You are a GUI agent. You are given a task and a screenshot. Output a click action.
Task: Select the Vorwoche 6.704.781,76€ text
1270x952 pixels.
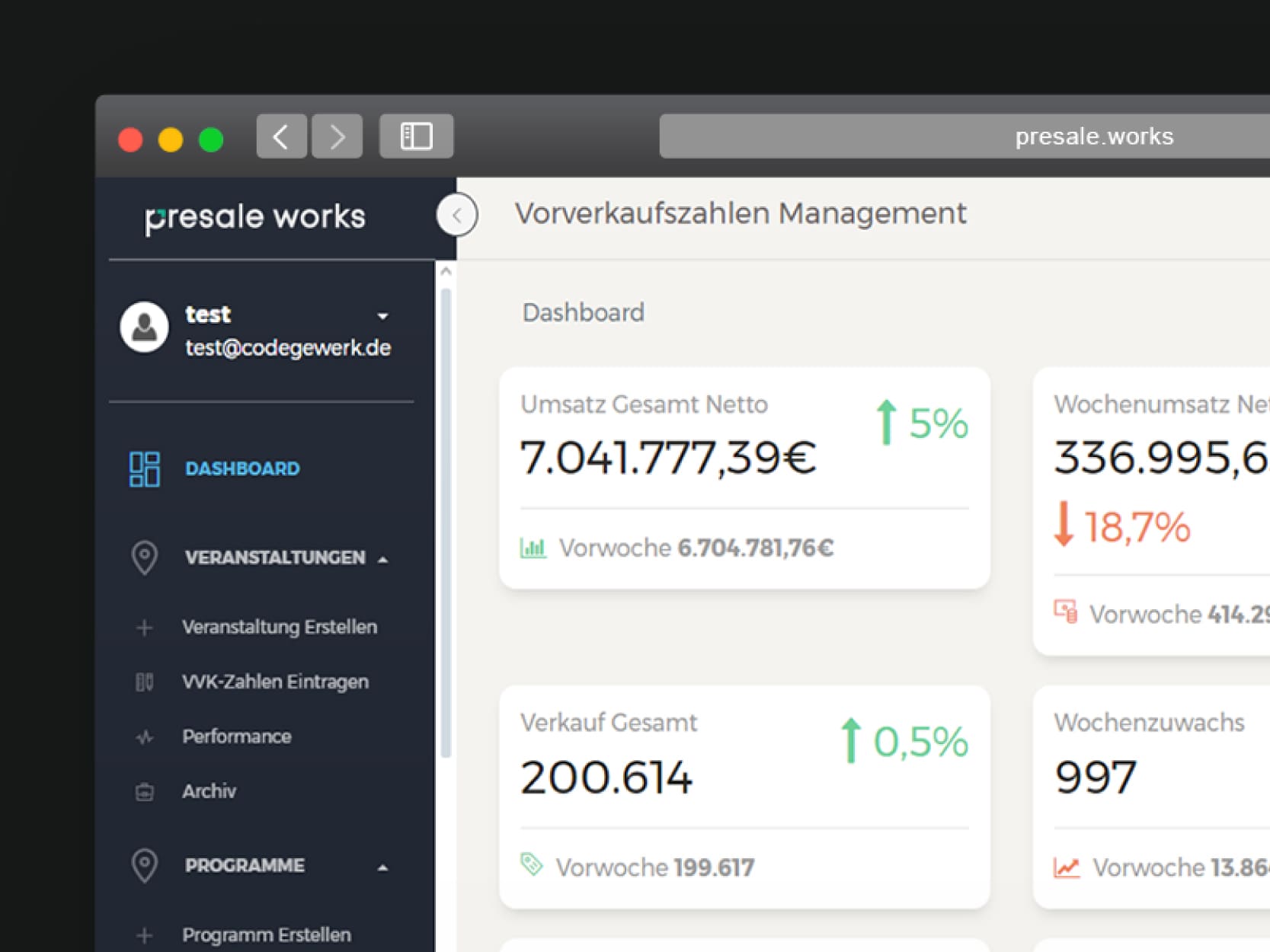tap(696, 548)
